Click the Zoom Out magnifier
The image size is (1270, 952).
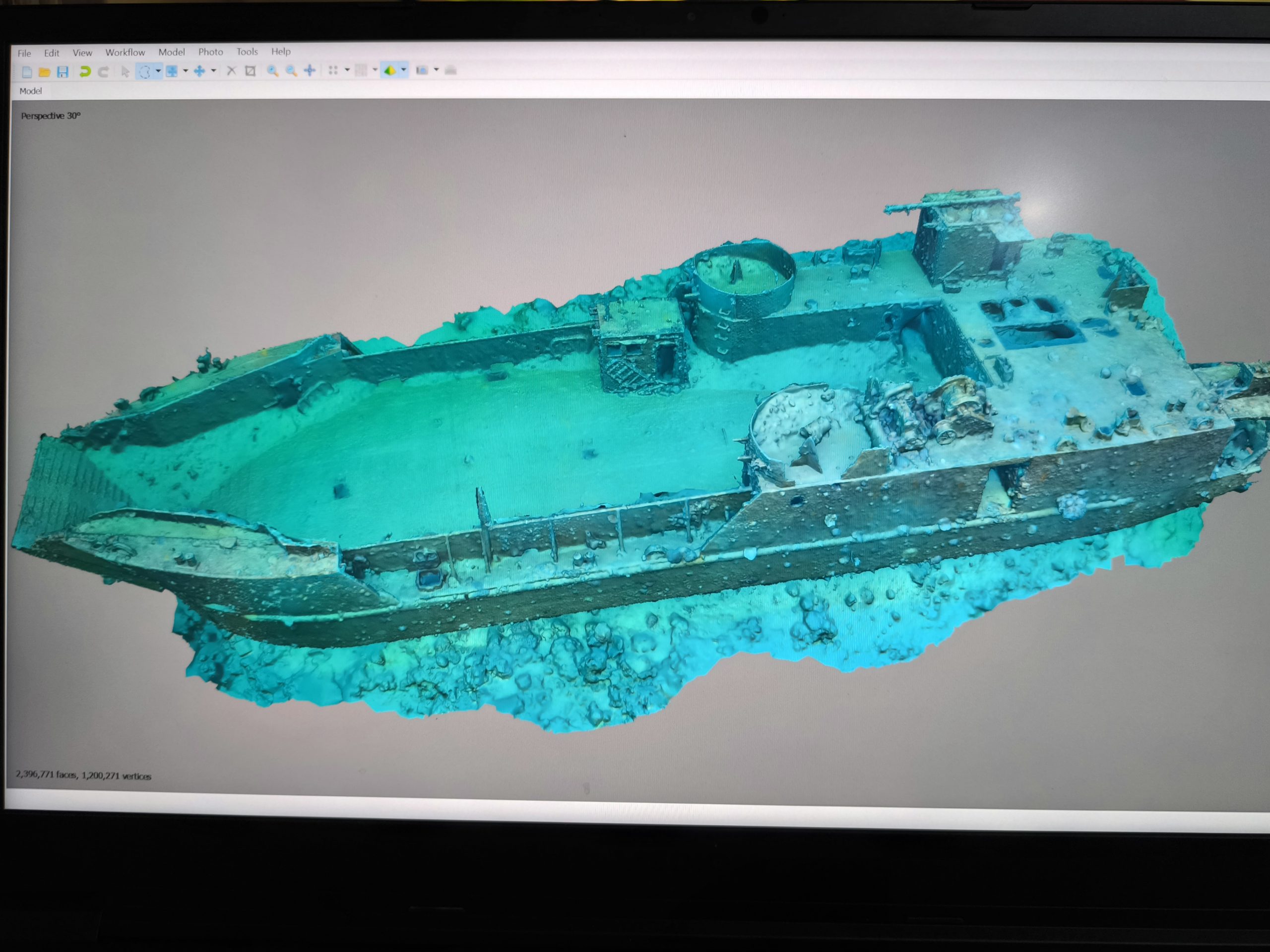coord(292,70)
